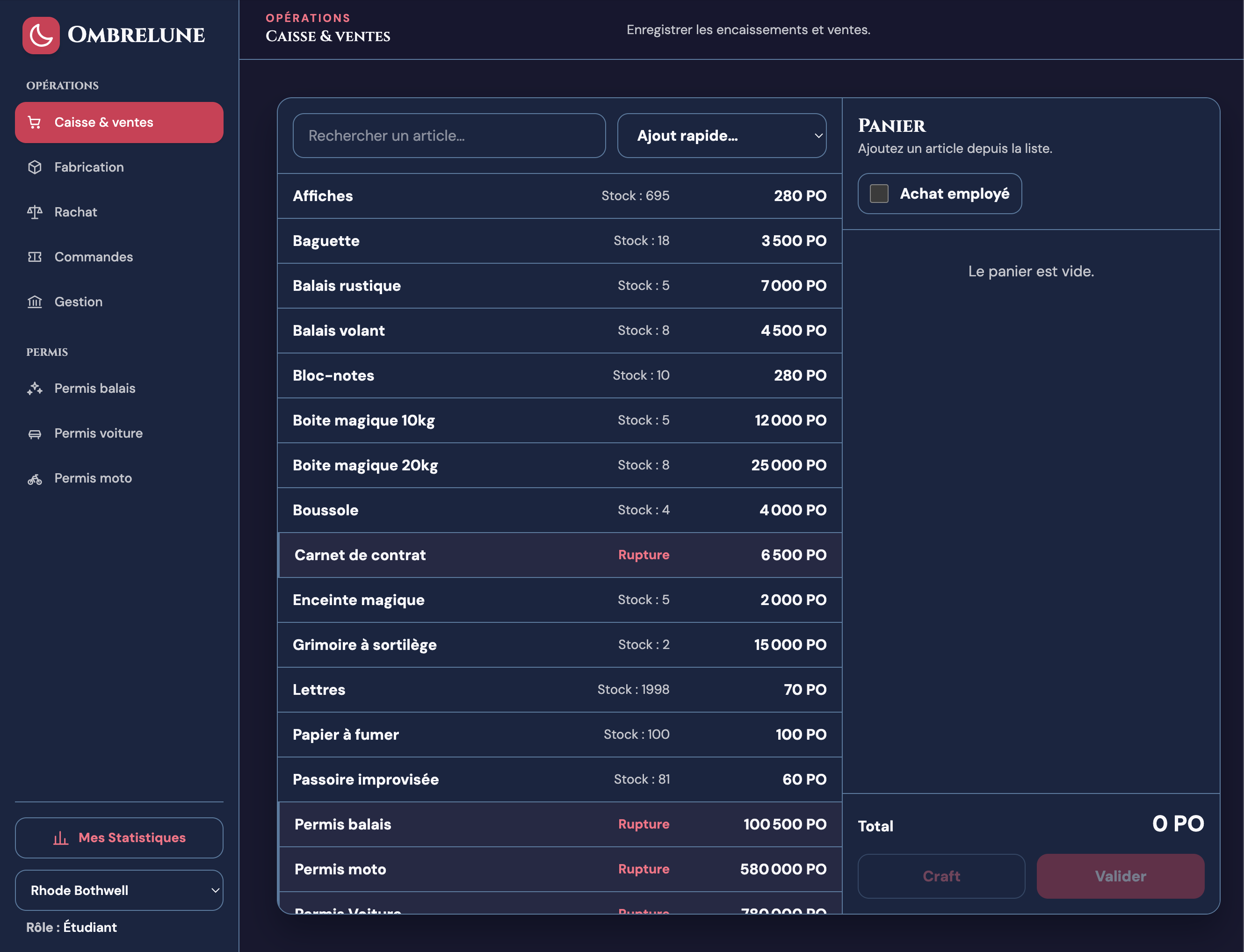Click the Rupture label on Carnet de contrat

coord(644,555)
